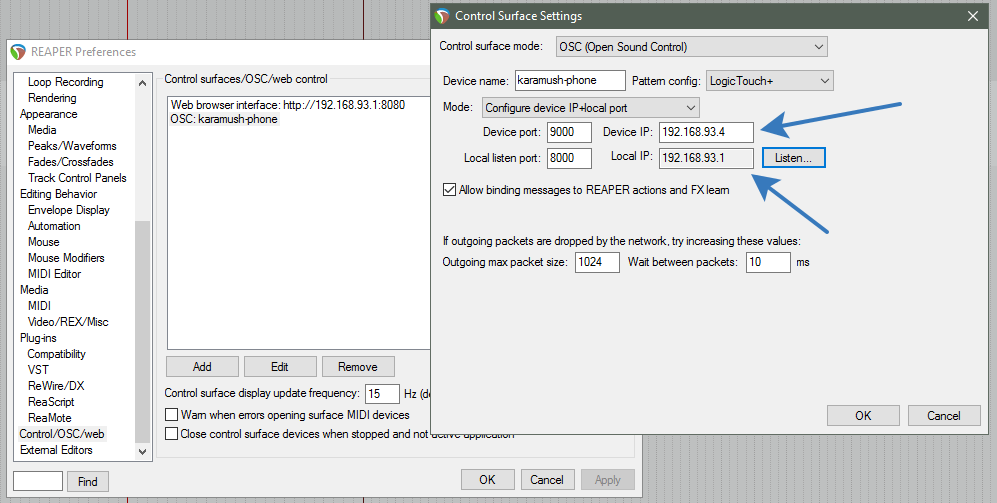
Task: Open the Pattern config LogicTouch+ dropdown
Action: click(769, 81)
